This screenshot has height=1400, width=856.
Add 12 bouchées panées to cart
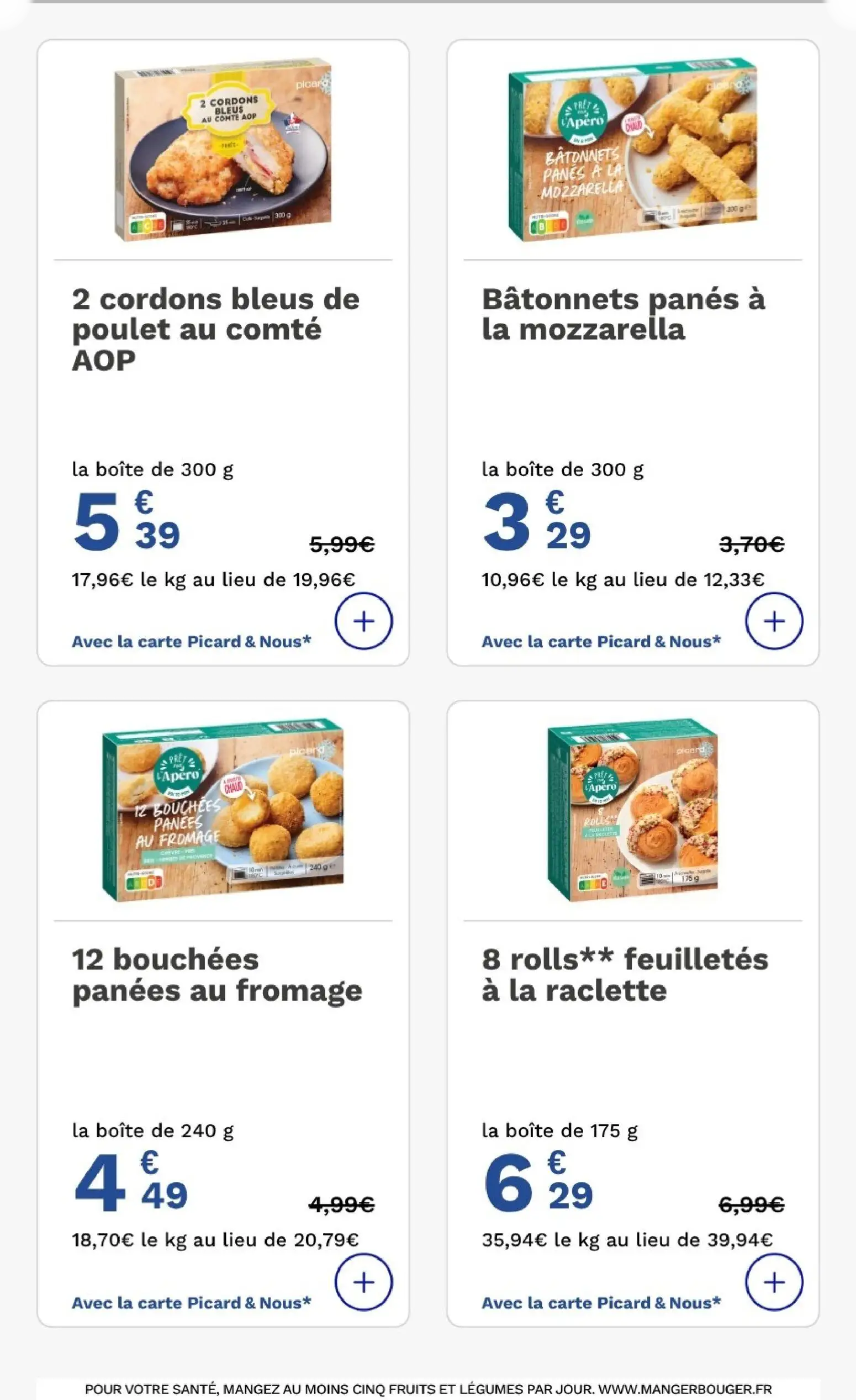coord(363,1282)
